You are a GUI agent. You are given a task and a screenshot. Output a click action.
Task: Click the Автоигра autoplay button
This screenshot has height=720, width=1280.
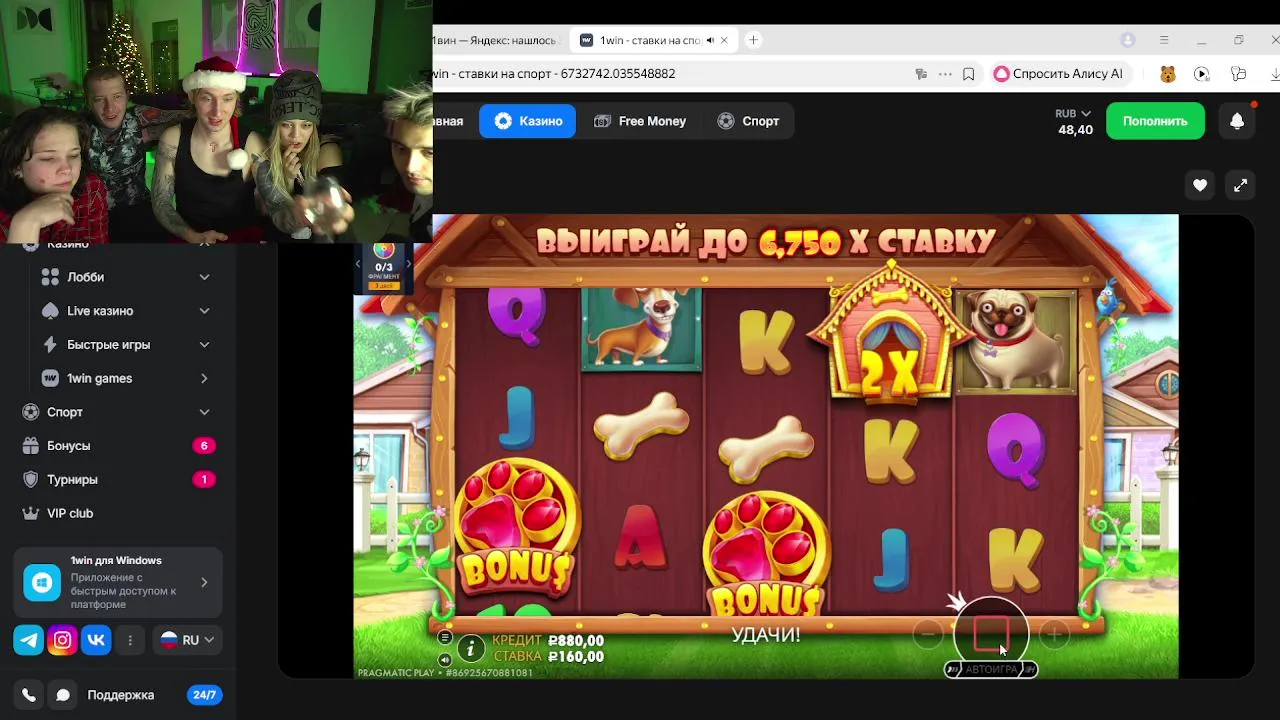991,669
